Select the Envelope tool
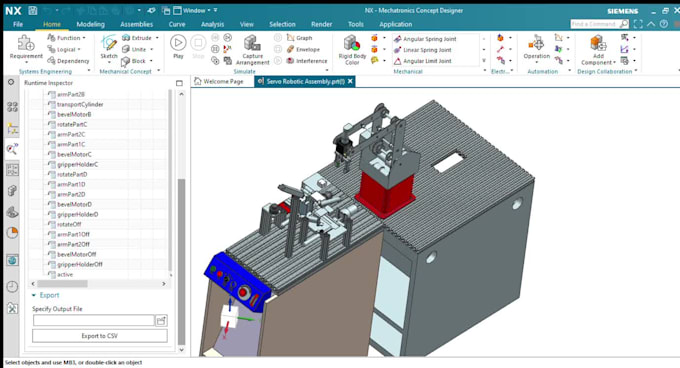Viewport: 680px width, 368px height. [x=303, y=49]
